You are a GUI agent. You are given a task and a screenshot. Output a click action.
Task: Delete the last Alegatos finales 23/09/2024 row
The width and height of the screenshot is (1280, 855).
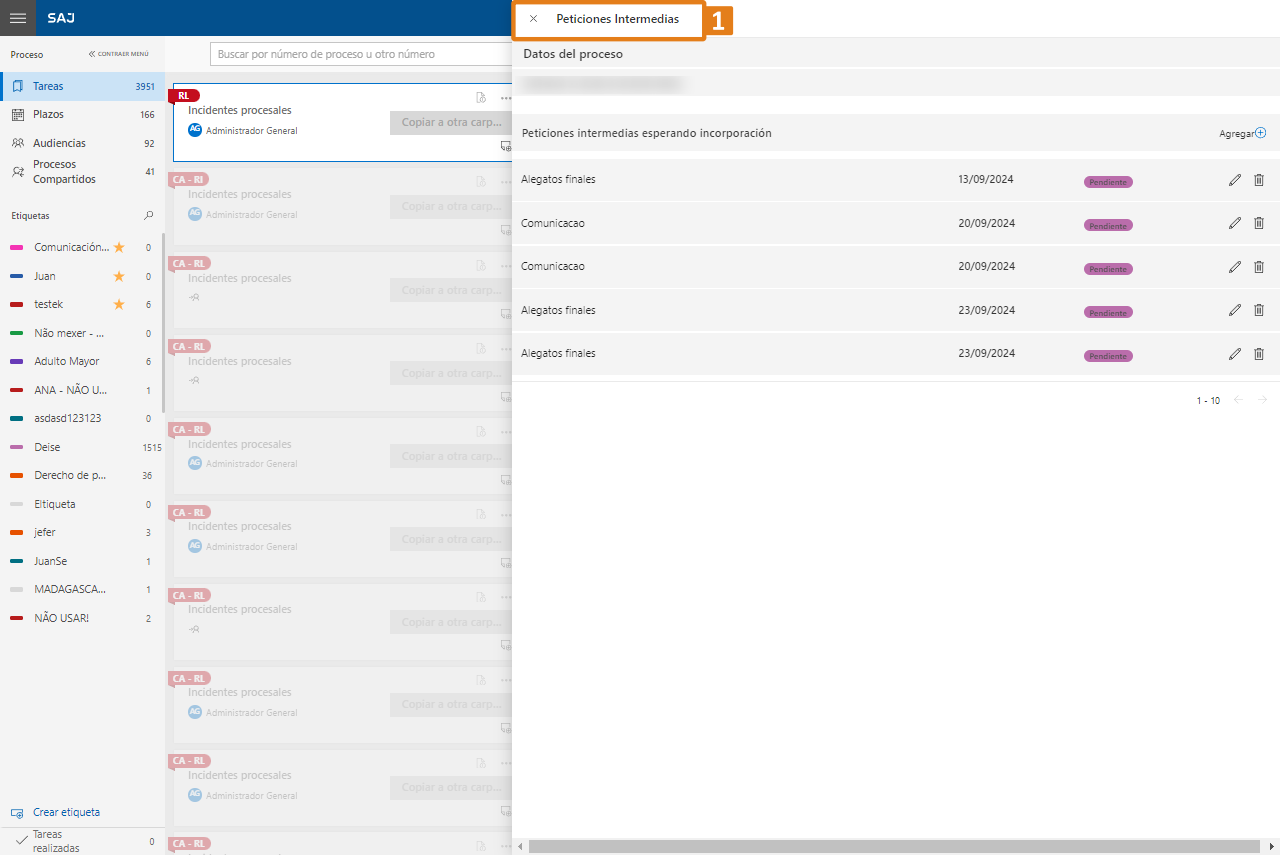(1259, 354)
